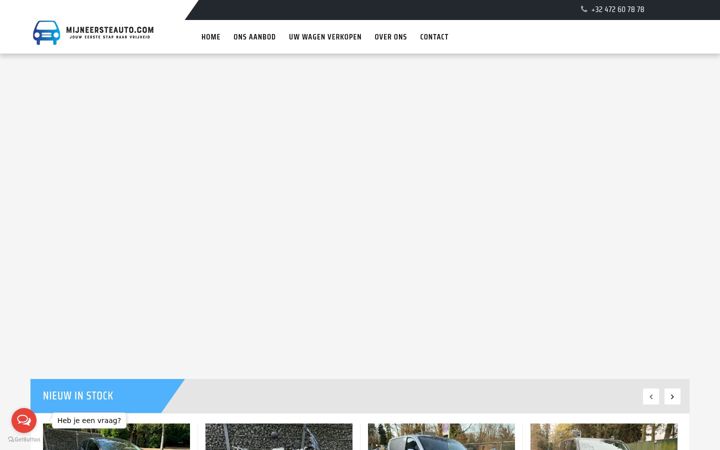720x450 pixels.
Task: Open the first car thumbnail in stock
Action: 116,437
